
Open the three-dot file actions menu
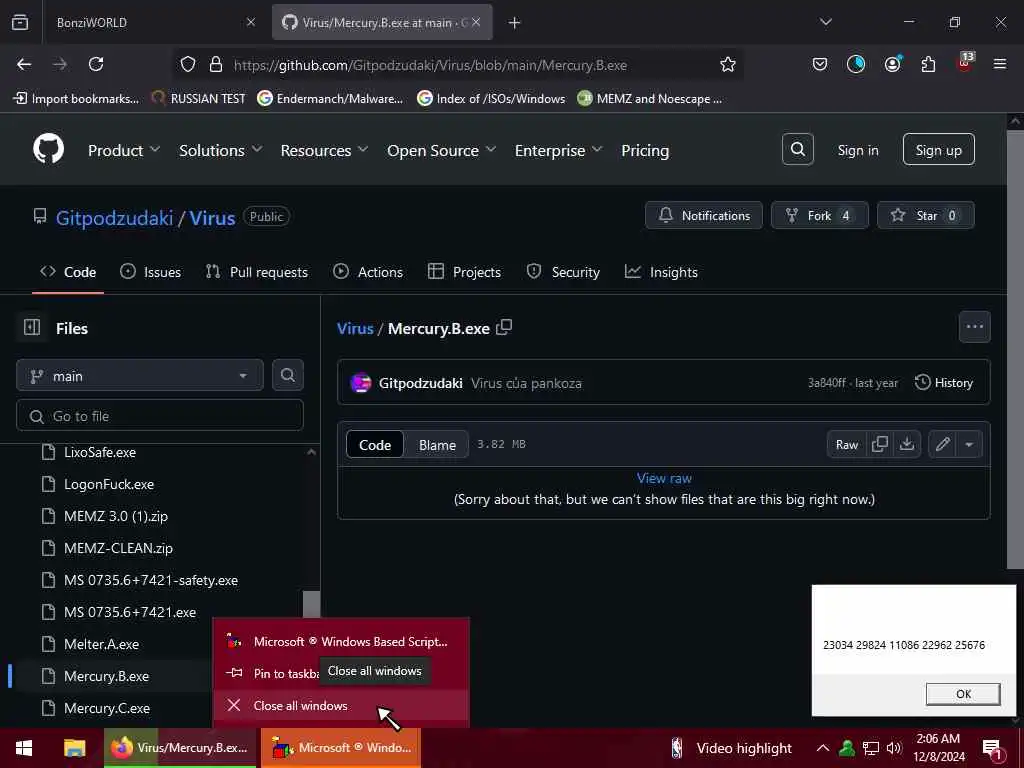[x=974, y=327]
